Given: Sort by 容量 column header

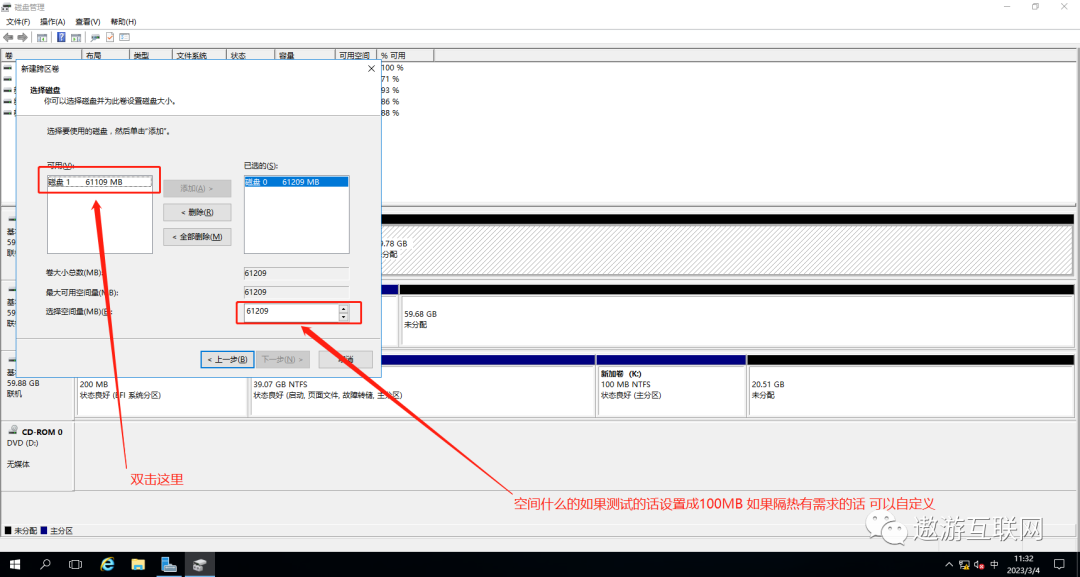Looking at the screenshot, I should [304, 55].
